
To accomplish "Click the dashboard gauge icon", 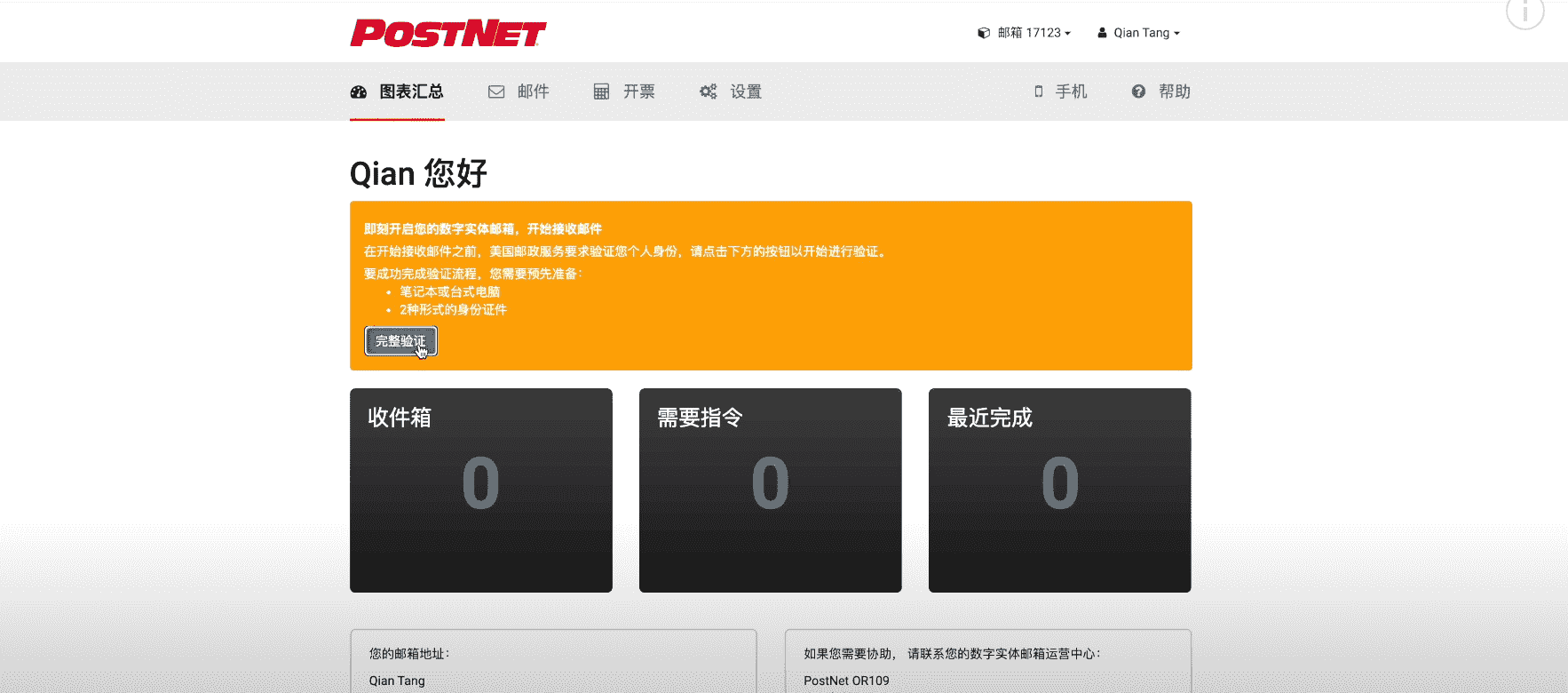I will tap(359, 92).
